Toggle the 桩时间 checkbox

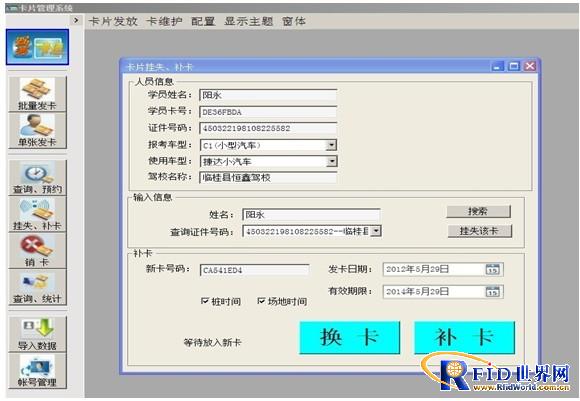[205, 301]
